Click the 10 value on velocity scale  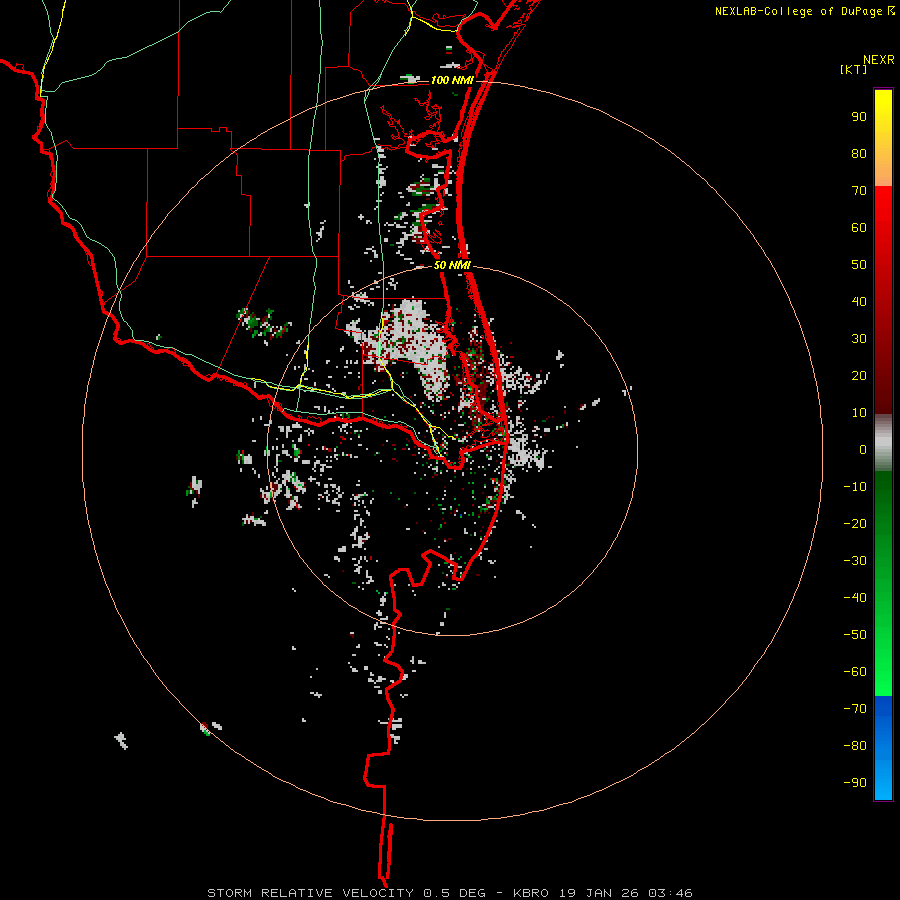pos(859,413)
